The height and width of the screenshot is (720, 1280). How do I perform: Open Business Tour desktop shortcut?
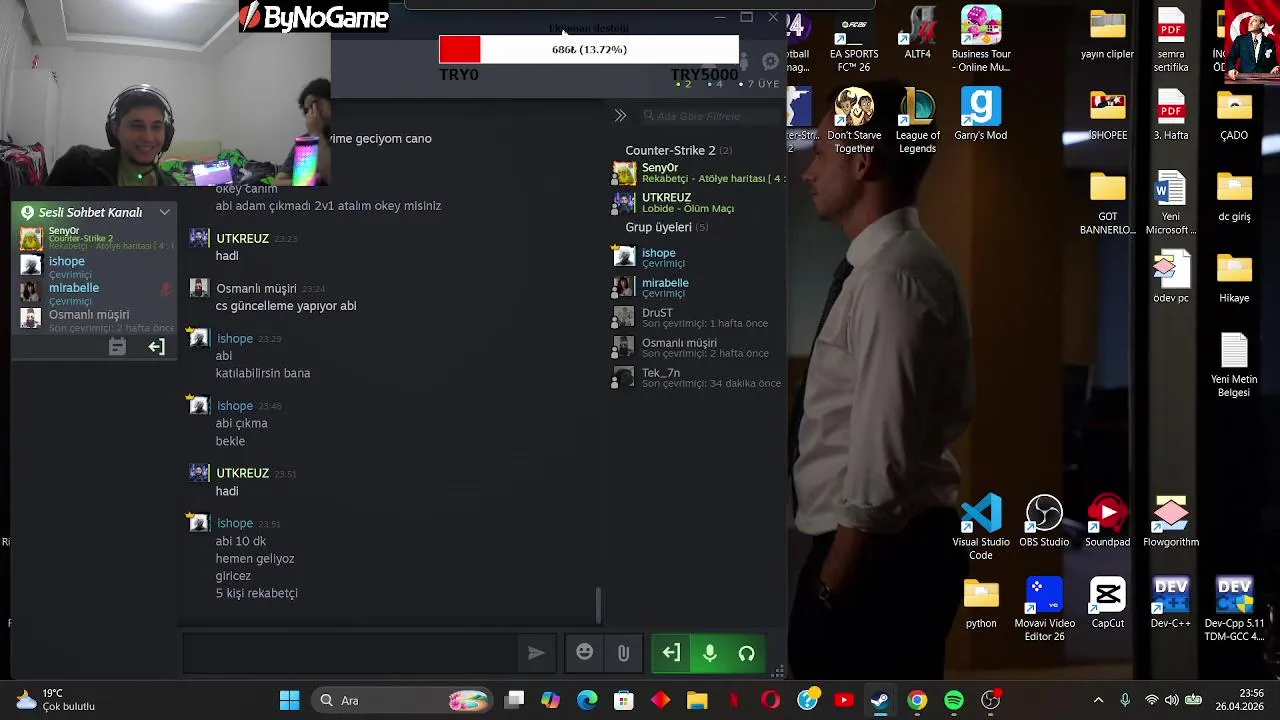tap(981, 40)
